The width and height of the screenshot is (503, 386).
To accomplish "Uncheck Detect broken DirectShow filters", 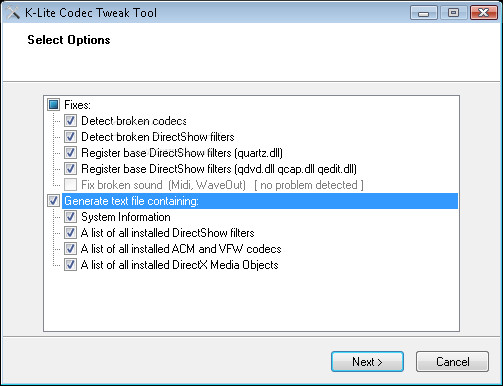I will (x=70, y=137).
